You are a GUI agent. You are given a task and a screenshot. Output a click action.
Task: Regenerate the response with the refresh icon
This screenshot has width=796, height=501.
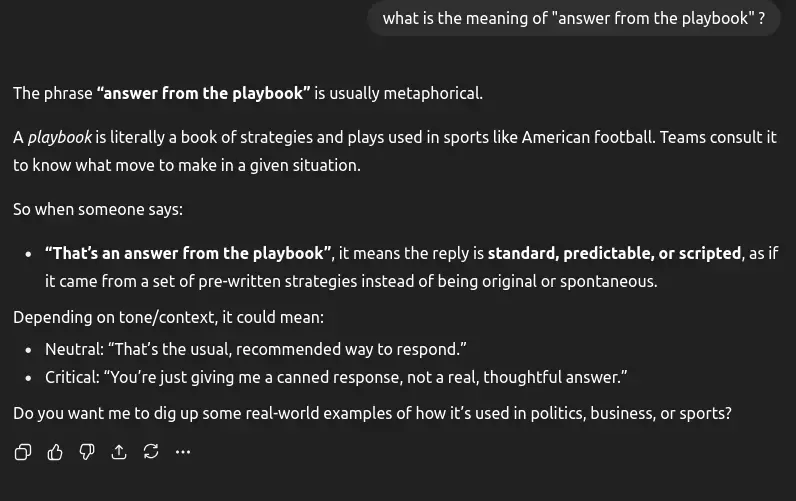[x=151, y=452]
